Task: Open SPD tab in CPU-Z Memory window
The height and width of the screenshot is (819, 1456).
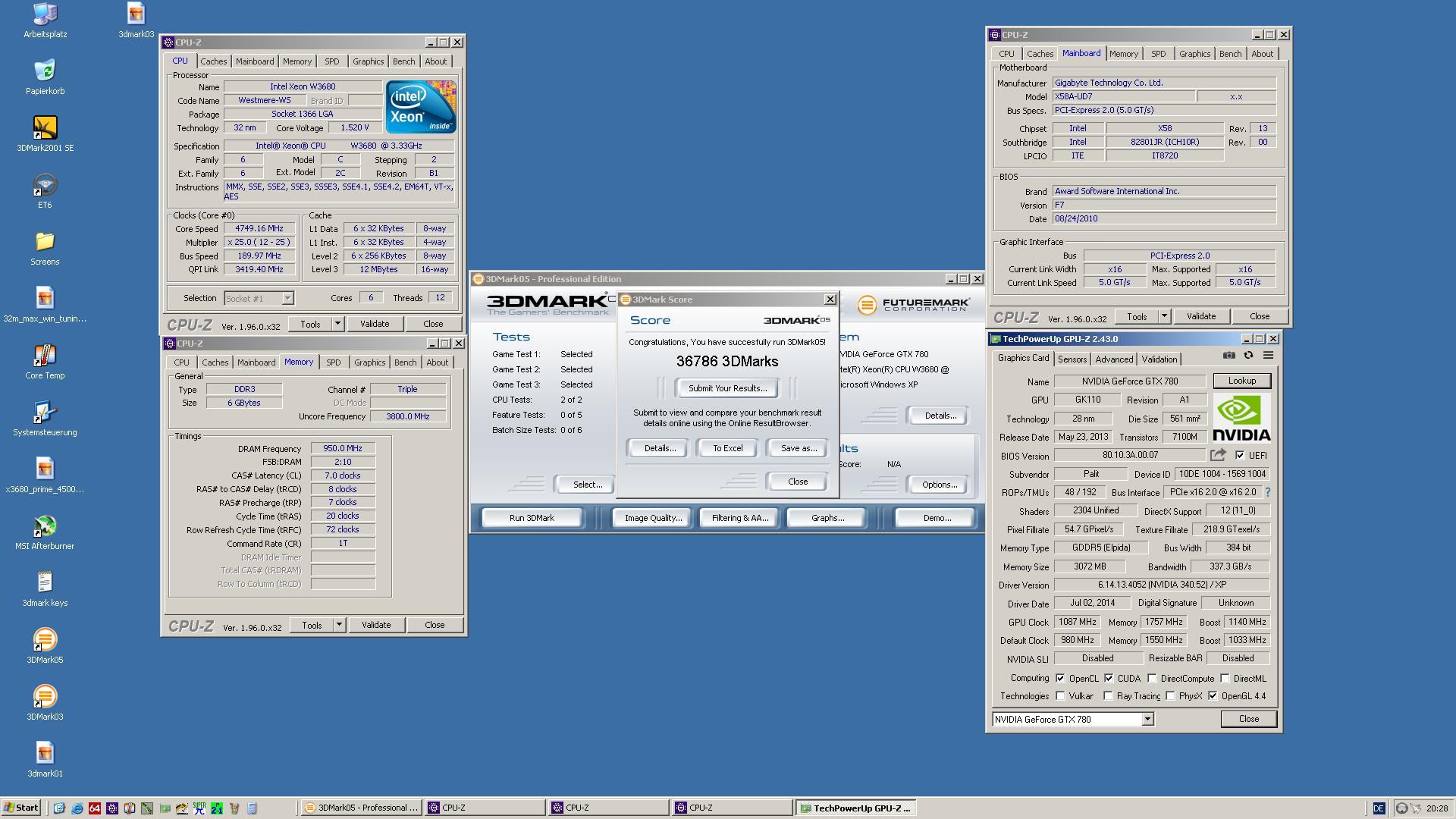Action: [334, 362]
